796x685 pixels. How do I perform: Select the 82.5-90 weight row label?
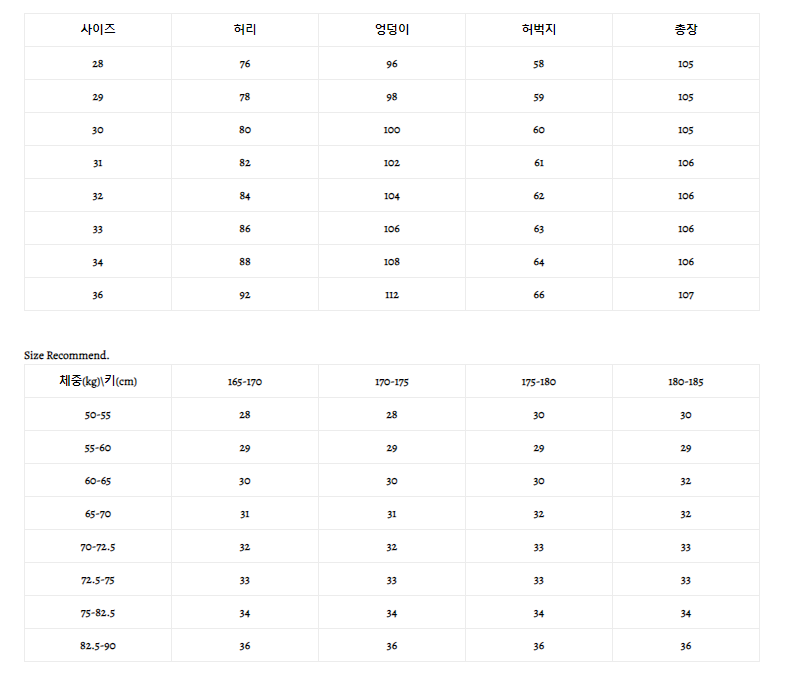tap(98, 646)
